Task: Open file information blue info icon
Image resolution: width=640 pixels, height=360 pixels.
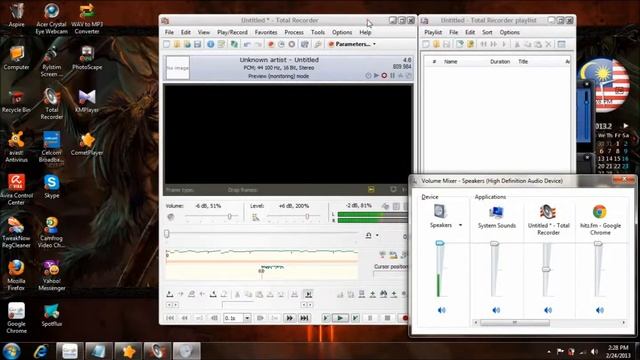Action: (211, 44)
